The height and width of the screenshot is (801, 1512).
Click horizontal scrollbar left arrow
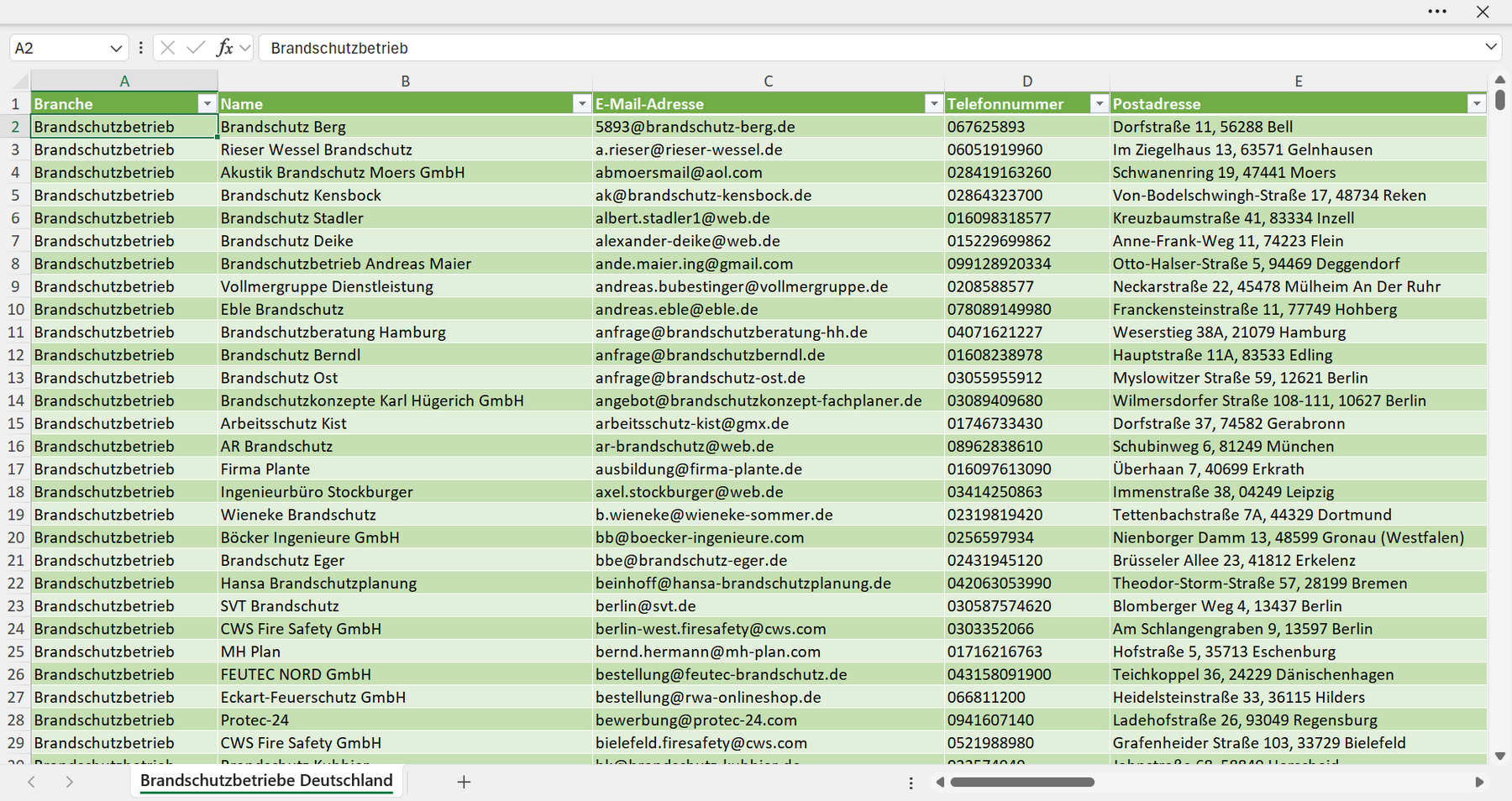pyautogui.click(x=940, y=783)
